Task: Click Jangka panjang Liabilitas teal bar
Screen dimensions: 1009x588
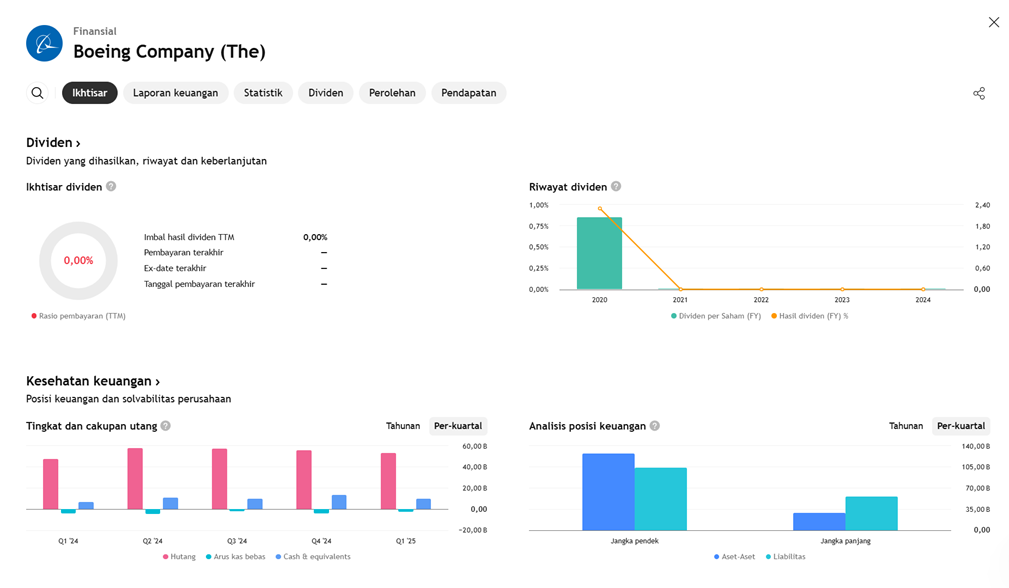Action: point(871,513)
